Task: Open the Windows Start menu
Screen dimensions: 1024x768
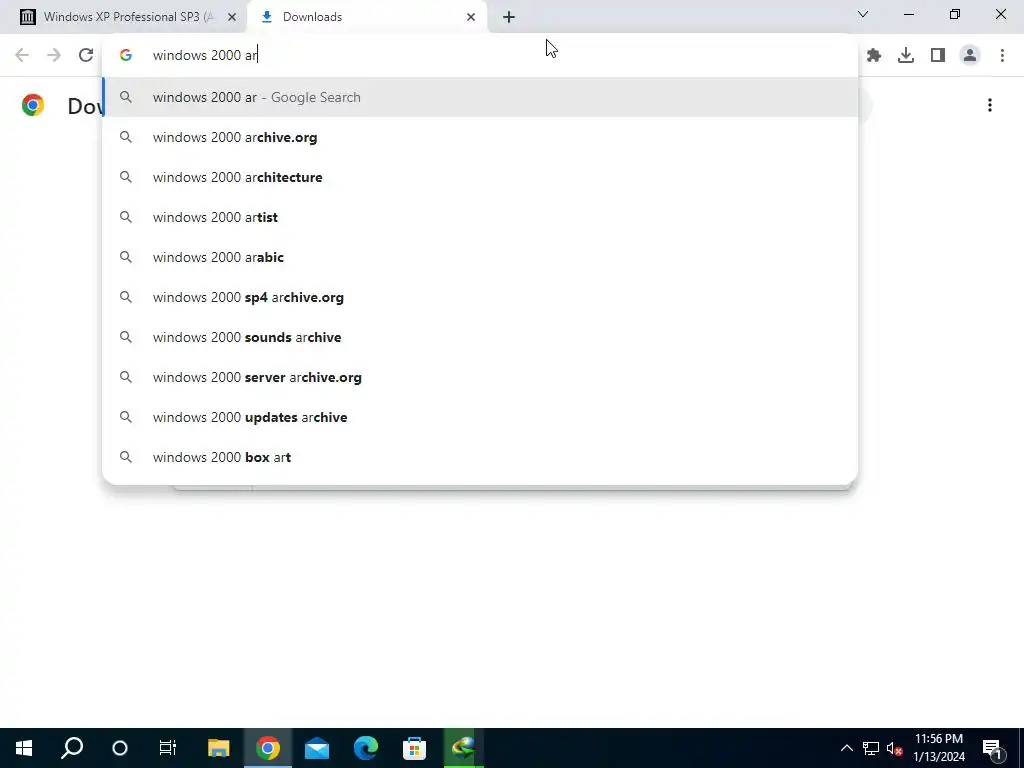Action: (24, 748)
